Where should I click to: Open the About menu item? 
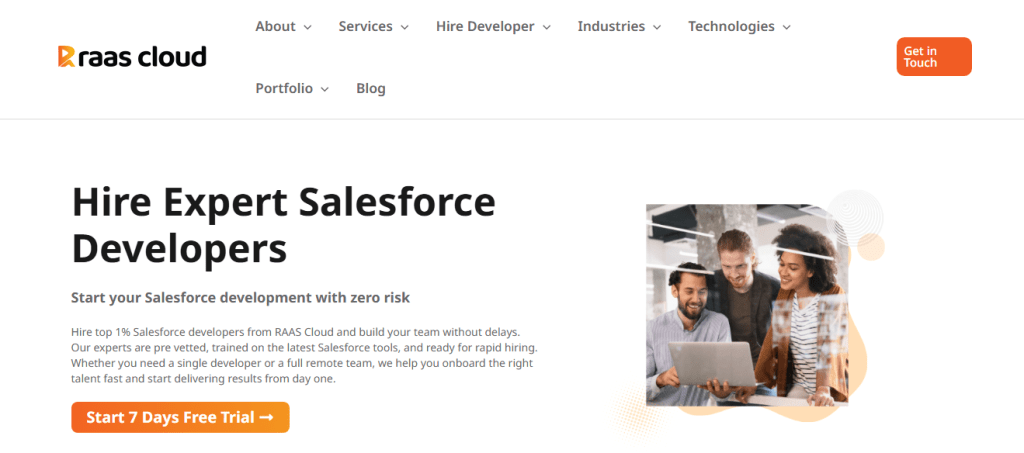pyautogui.click(x=275, y=27)
